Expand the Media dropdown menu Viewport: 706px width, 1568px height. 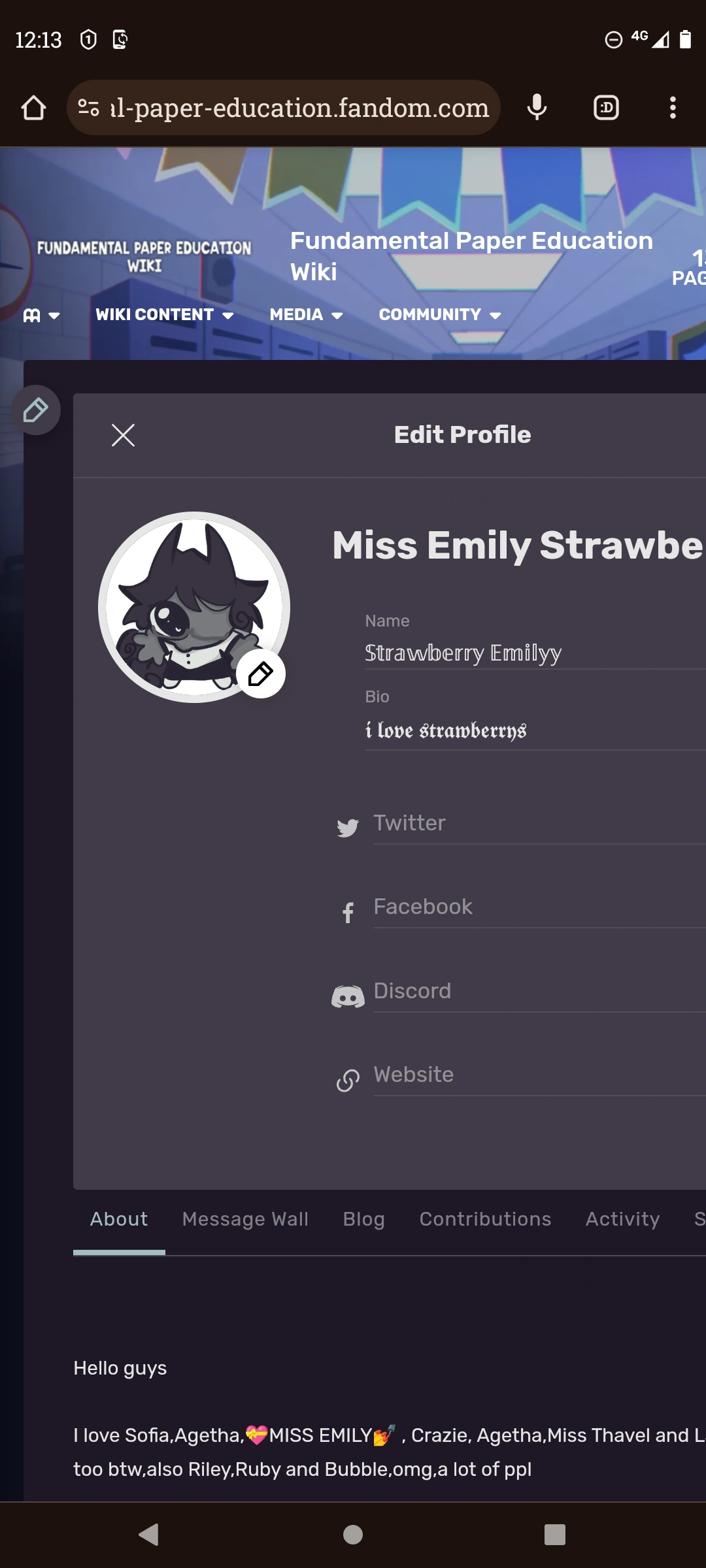click(x=307, y=315)
